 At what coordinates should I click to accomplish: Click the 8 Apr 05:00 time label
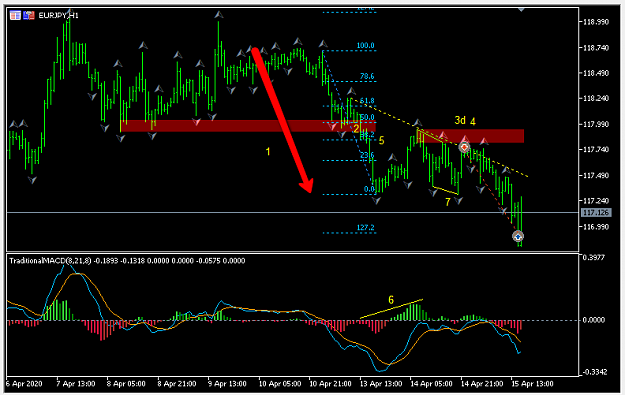coord(126,384)
